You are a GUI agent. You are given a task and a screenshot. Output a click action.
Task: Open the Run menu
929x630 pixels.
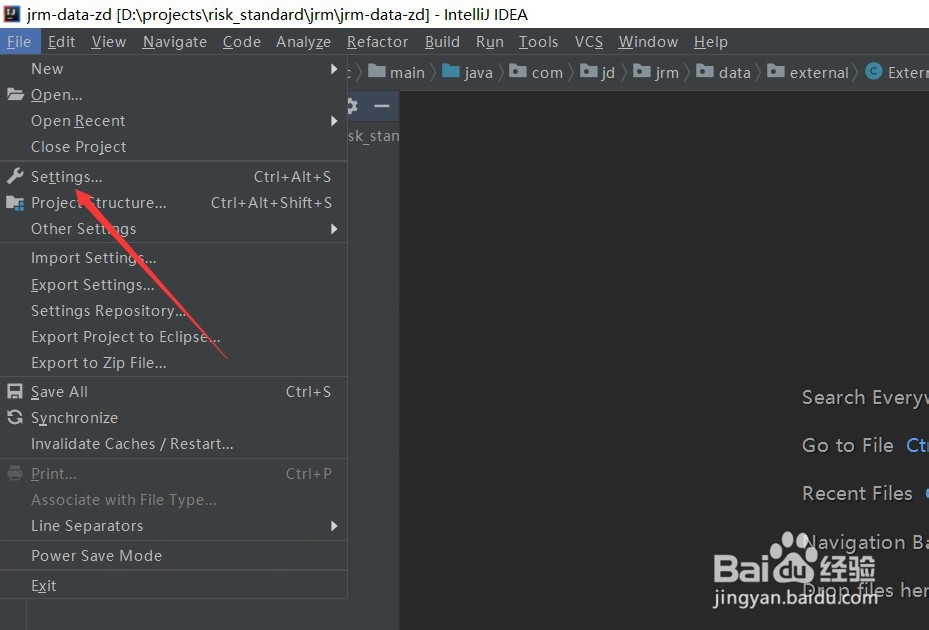pos(489,42)
